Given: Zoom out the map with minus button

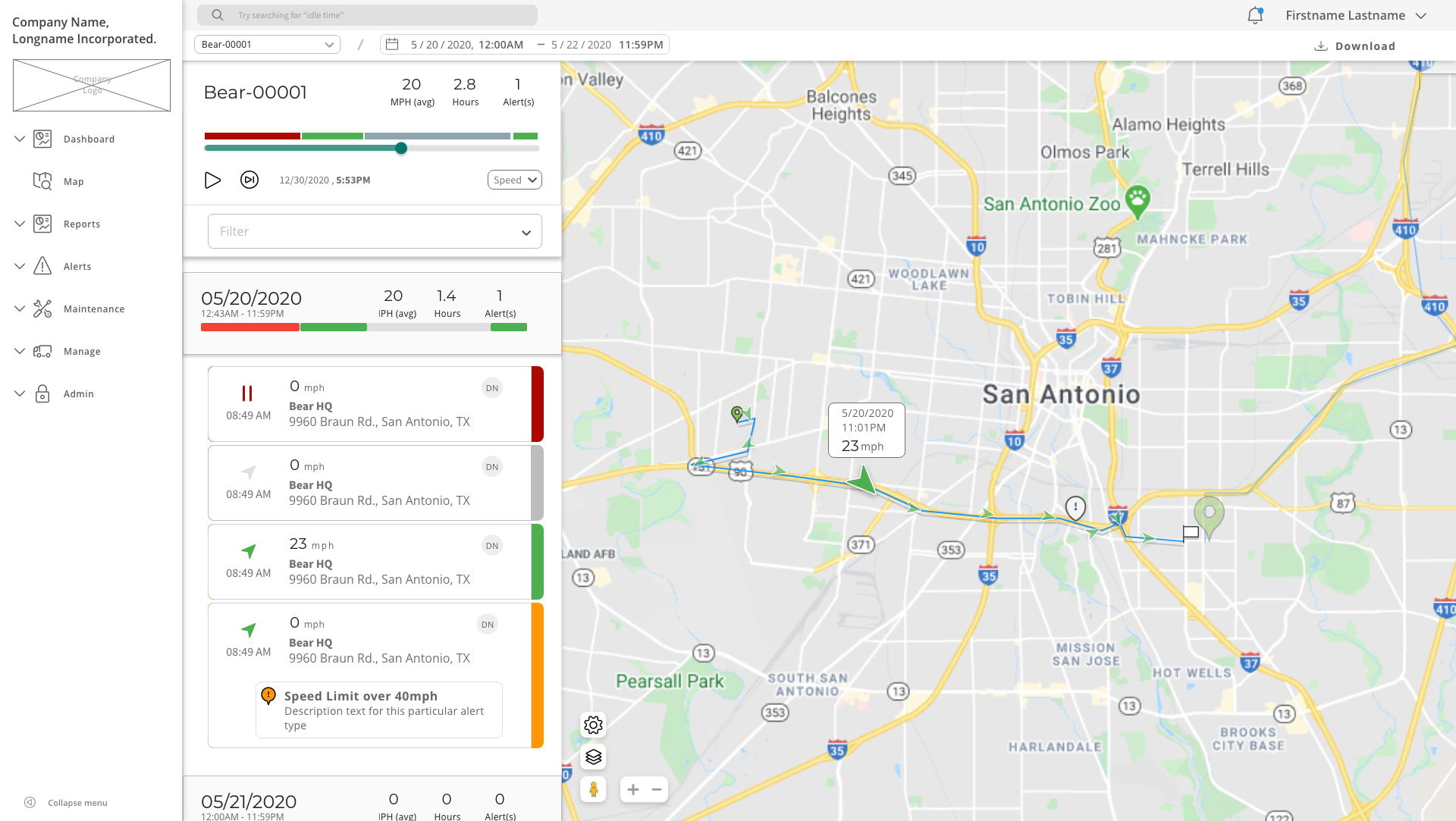Looking at the screenshot, I should 657,789.
